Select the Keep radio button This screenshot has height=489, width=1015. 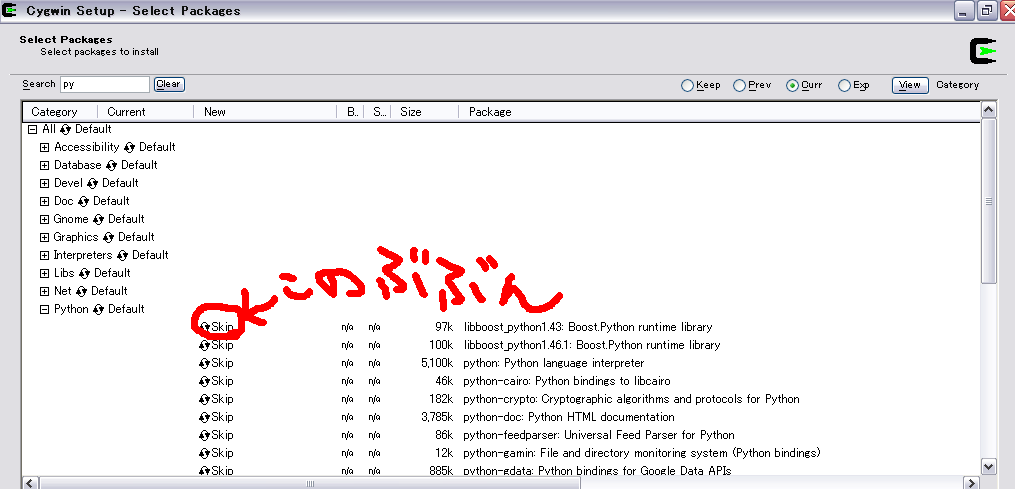687,85
